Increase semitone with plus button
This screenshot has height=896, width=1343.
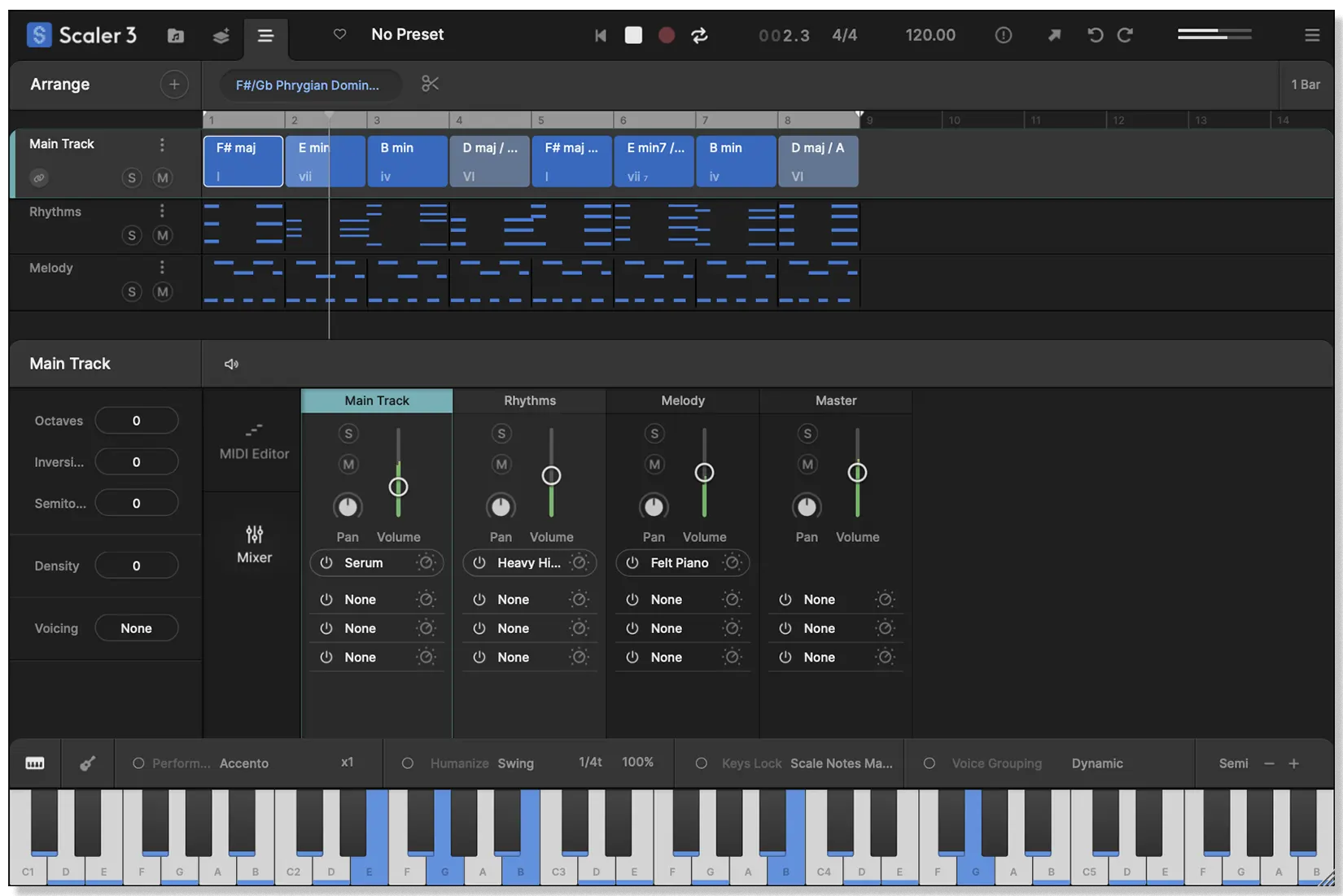pos(1293,763)
